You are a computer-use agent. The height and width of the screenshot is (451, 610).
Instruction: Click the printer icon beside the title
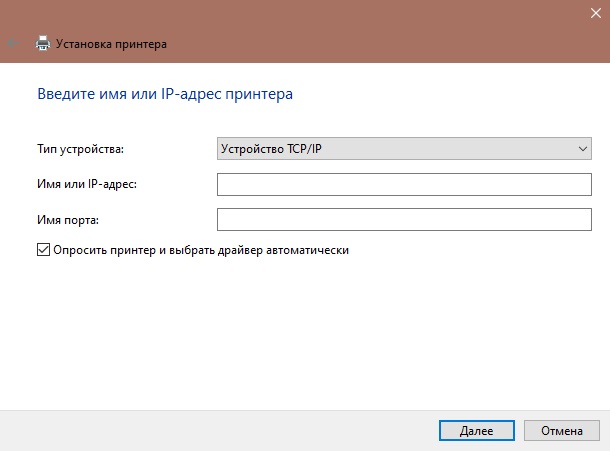[42, 44]
